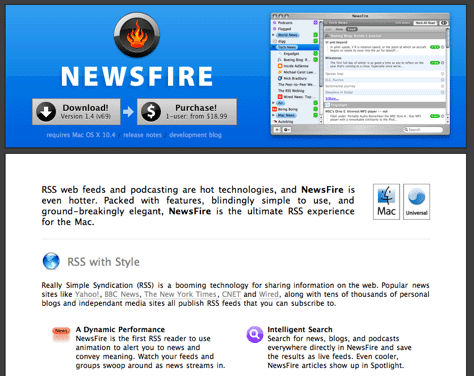
Task: Click the NEWSFIRE title heading
Action: (137, 76)
